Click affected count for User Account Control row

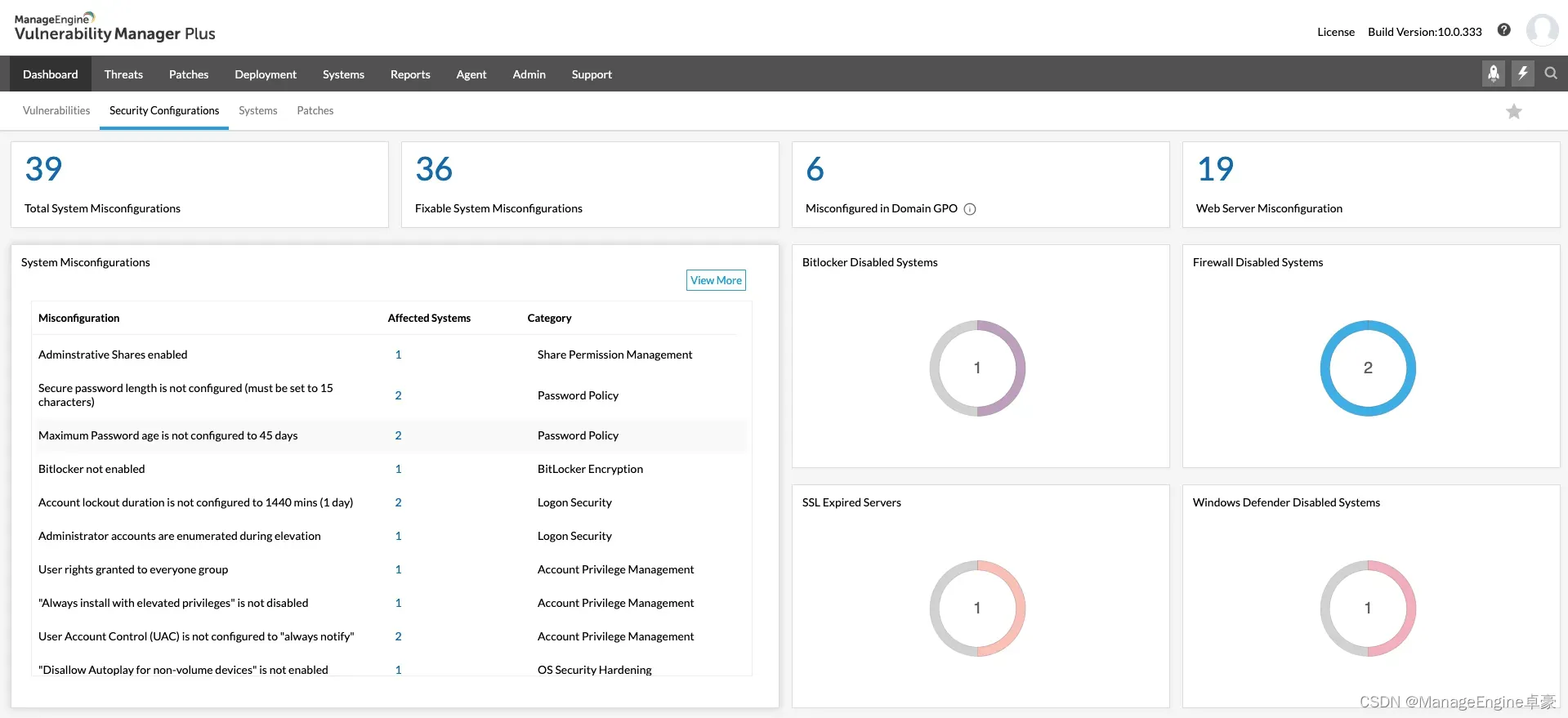point(398,636)
